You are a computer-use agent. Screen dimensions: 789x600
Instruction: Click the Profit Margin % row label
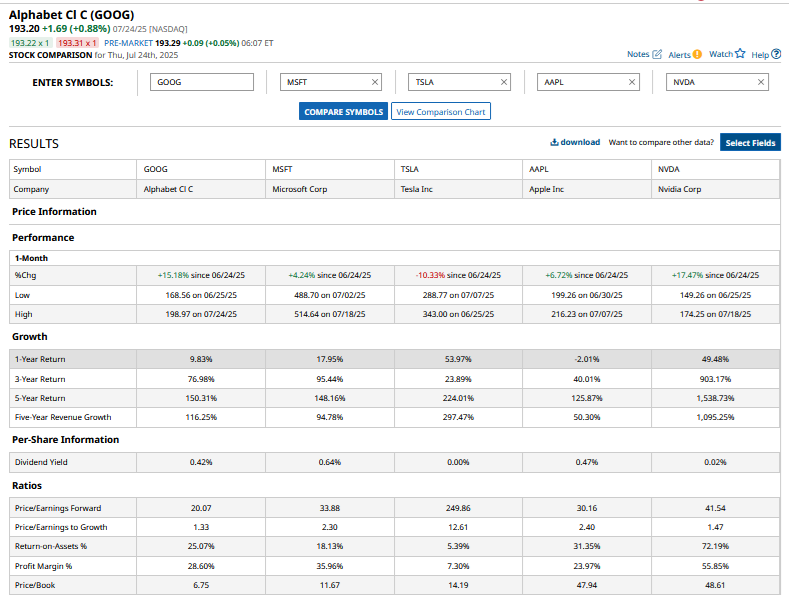coord(43,566)
